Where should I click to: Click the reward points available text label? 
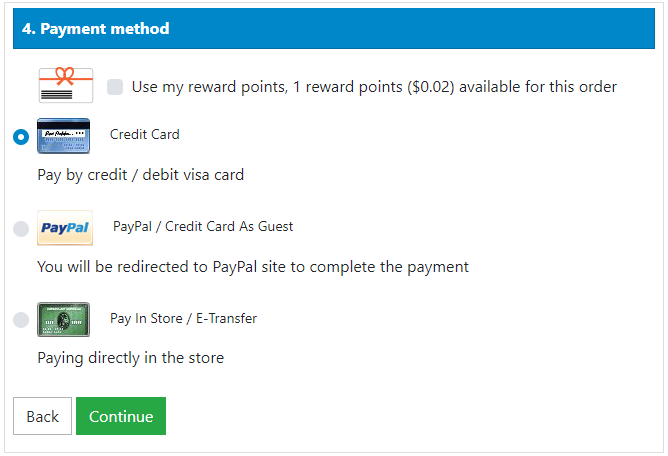click(x=374, y=87)
